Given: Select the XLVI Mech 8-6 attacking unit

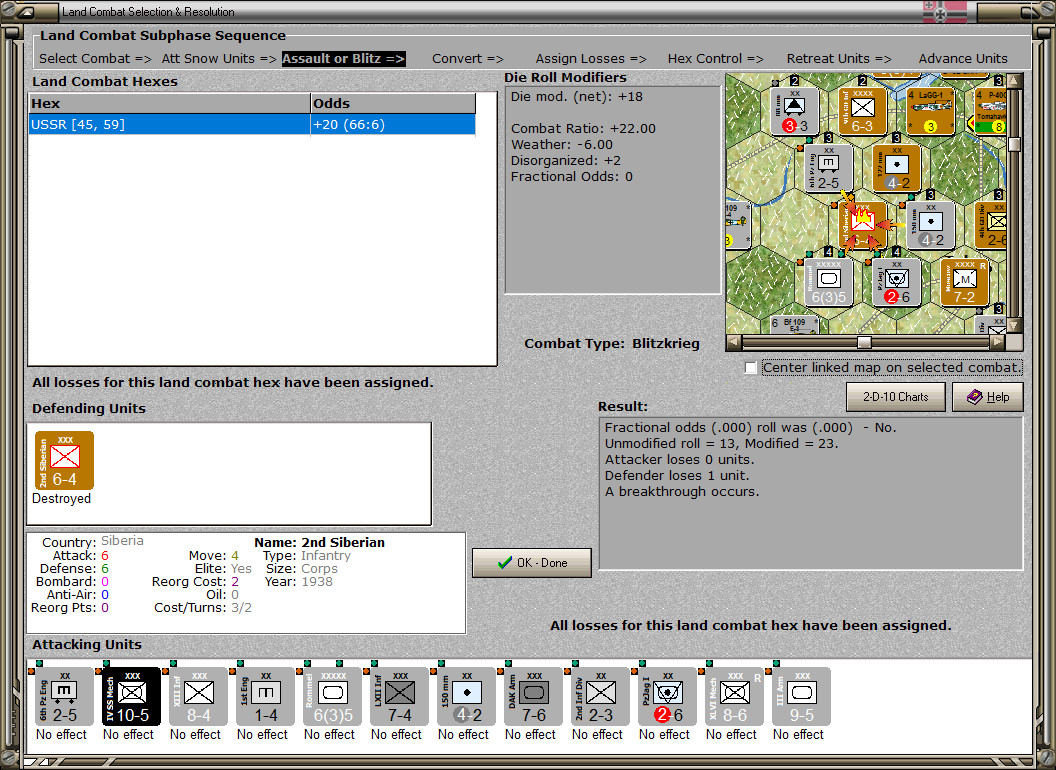Looking at the screenshot, I should (x=734, y=696).
